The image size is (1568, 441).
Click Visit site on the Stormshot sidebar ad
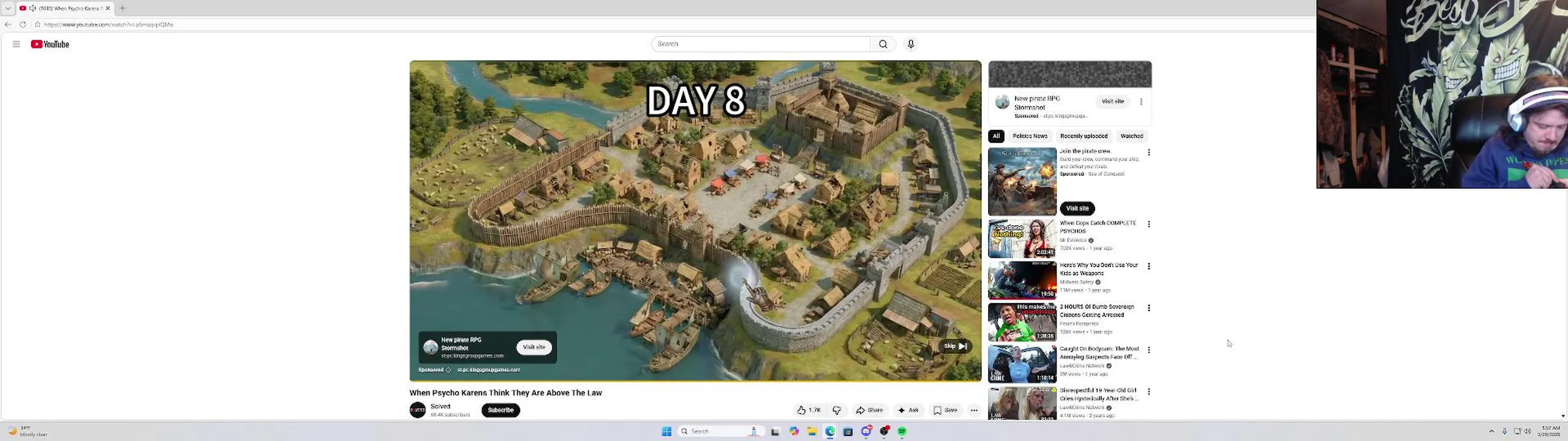[x=1112, y=102]
